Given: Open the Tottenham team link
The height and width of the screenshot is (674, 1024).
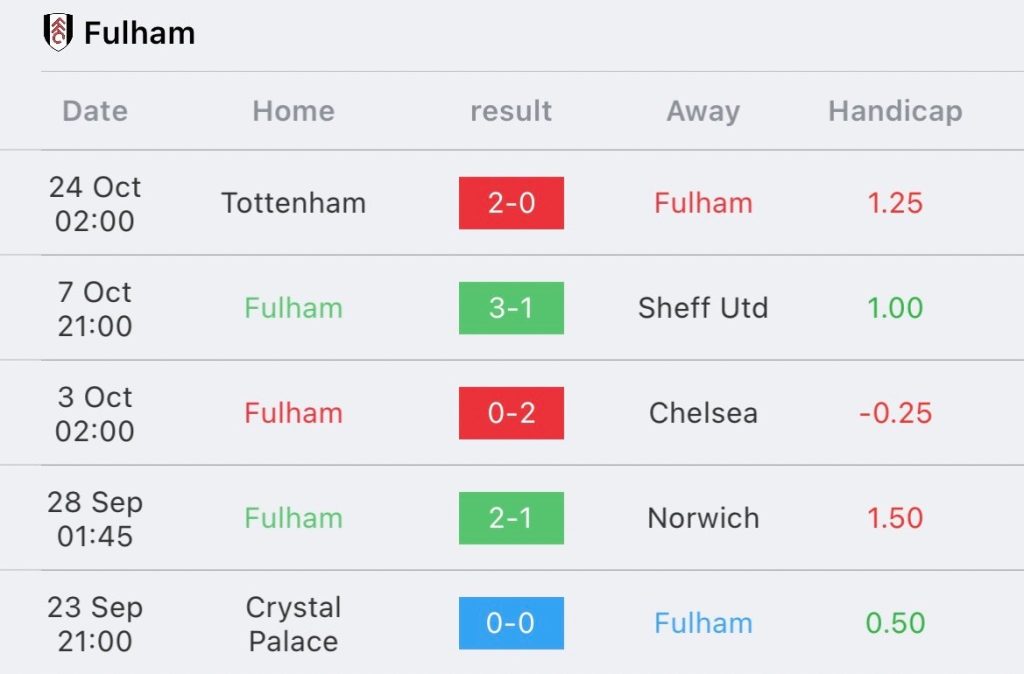Looking at the screenshot, I should tap(294, 203).
